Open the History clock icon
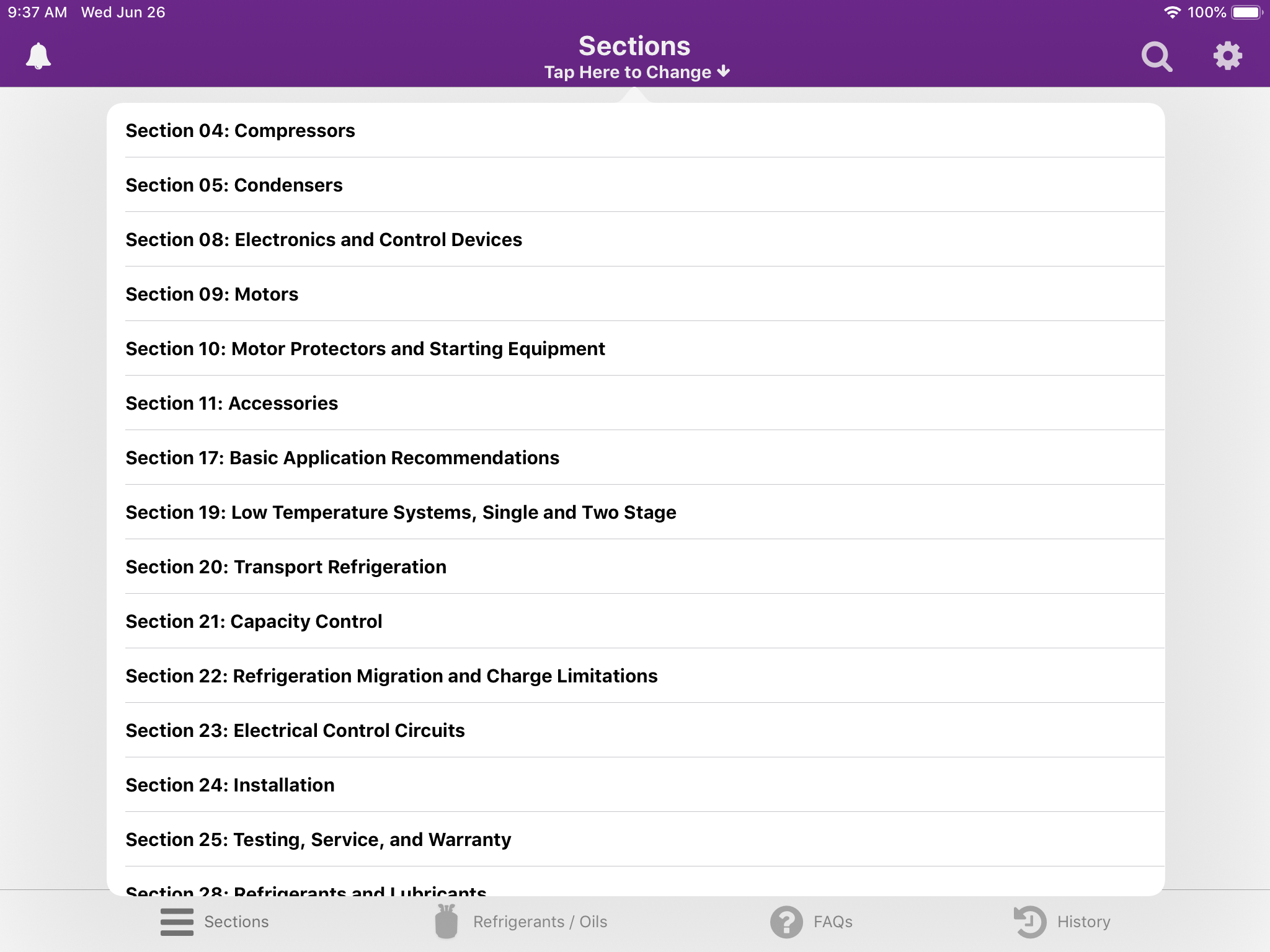The width and height of the screenshot is (1270, 952). pos(1029,922)
